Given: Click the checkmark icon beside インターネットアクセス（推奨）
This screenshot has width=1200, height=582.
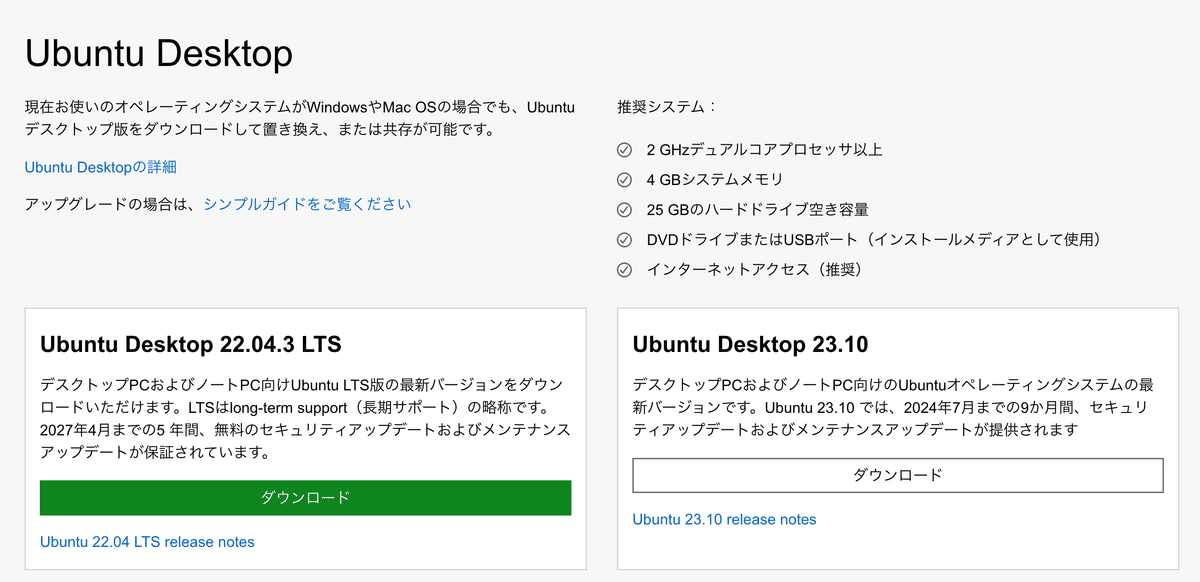Looking at the screenshot, I should click(x=625, y=270).
